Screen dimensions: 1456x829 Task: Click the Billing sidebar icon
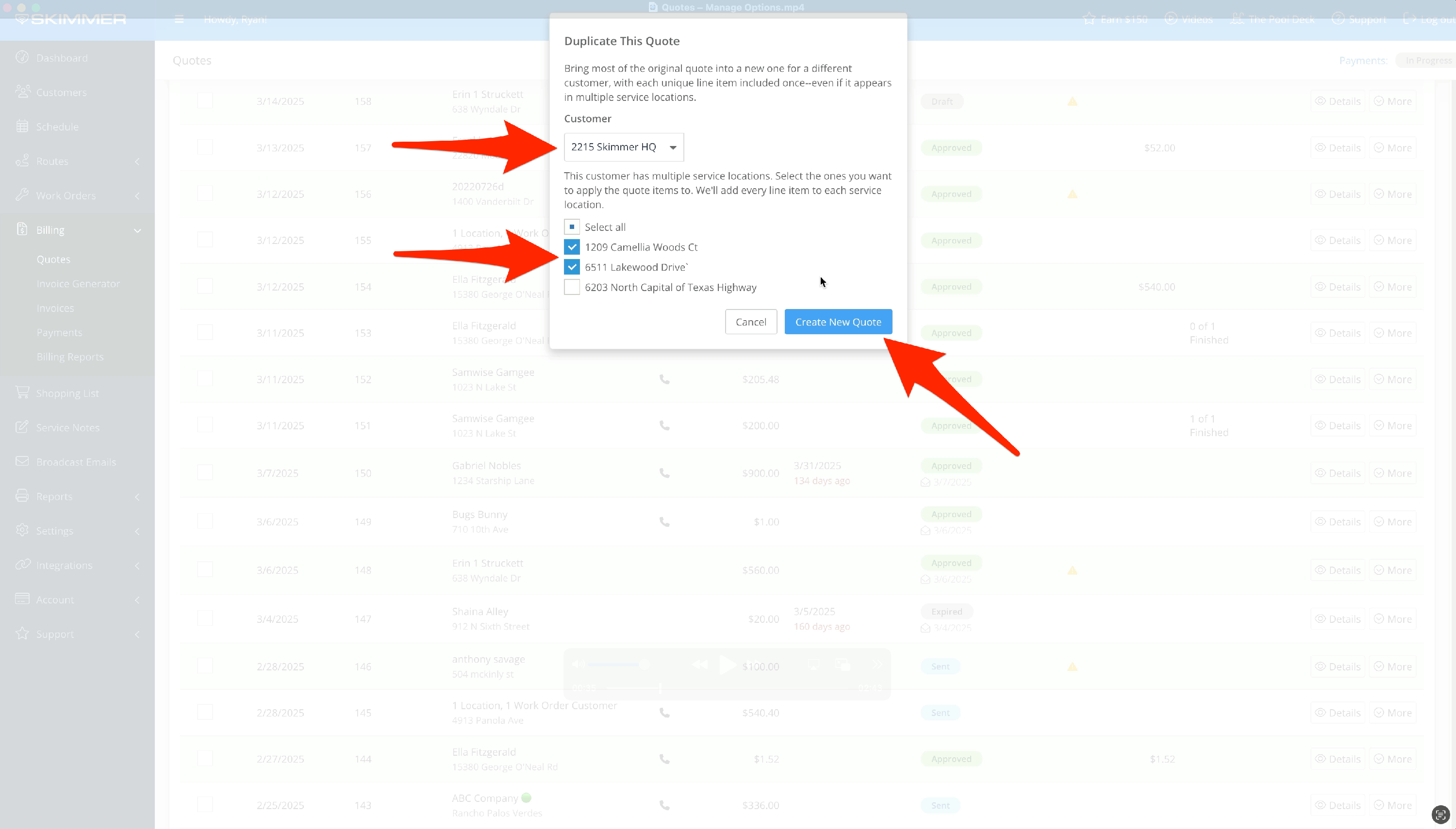point(22,229)
